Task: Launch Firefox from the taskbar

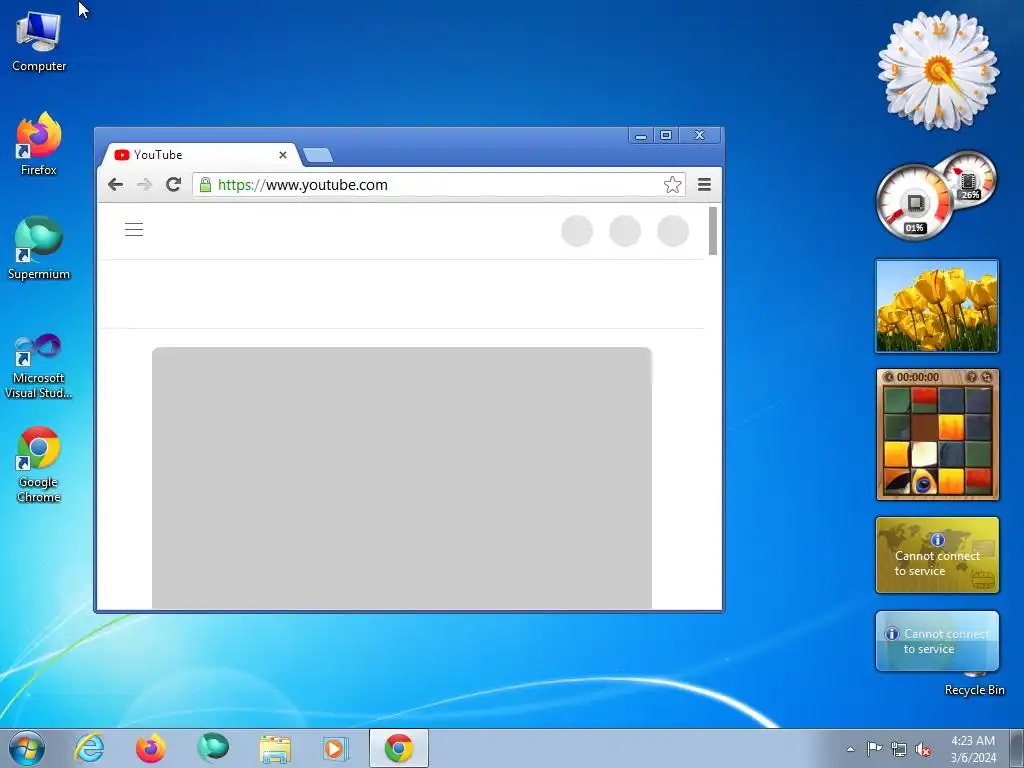Action: click(x=151, y=748)
